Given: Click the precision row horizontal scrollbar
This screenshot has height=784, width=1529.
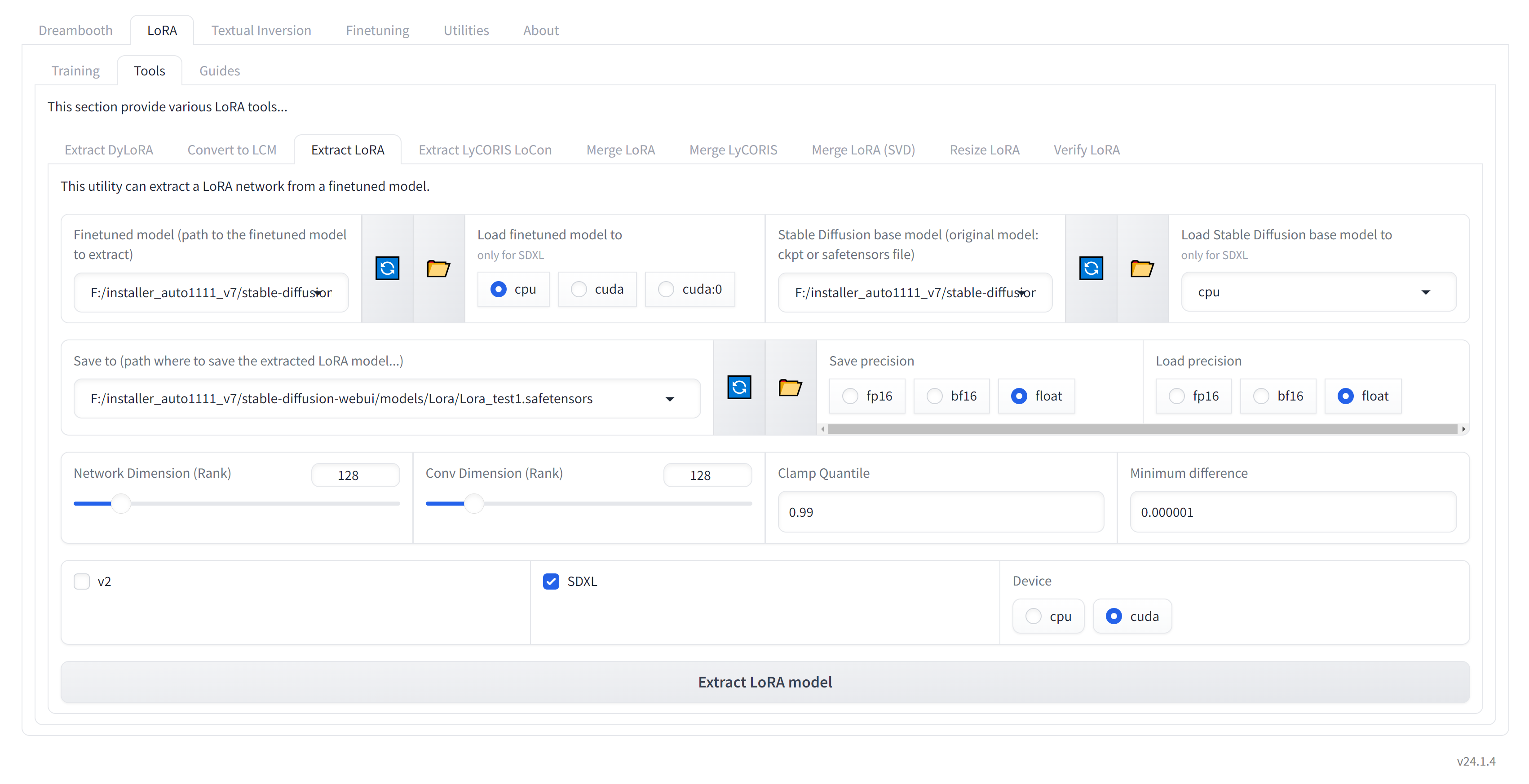Looking at the screenshot, I should pos(1143,429).
